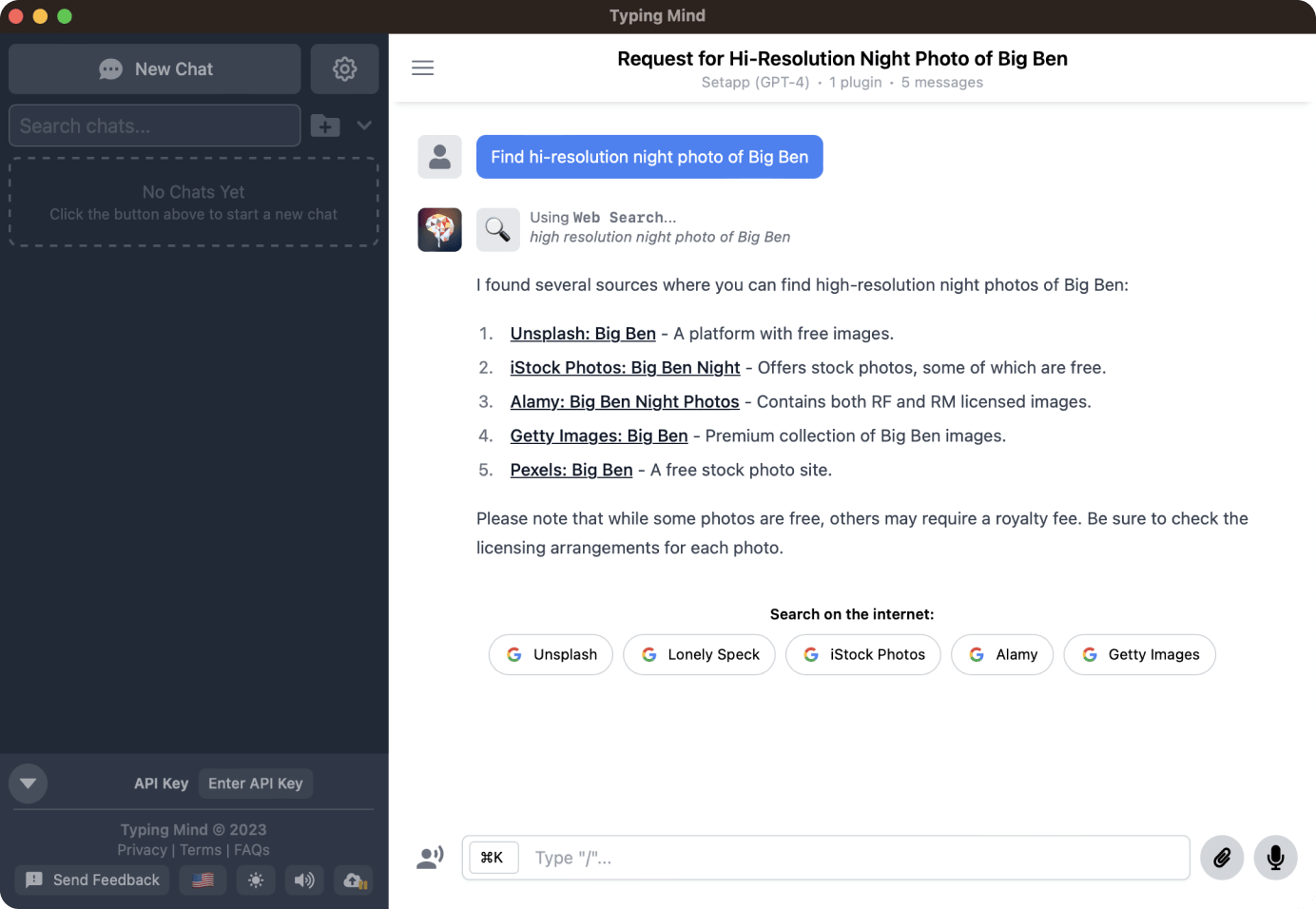Toggle sound with the speaker button

304,880
